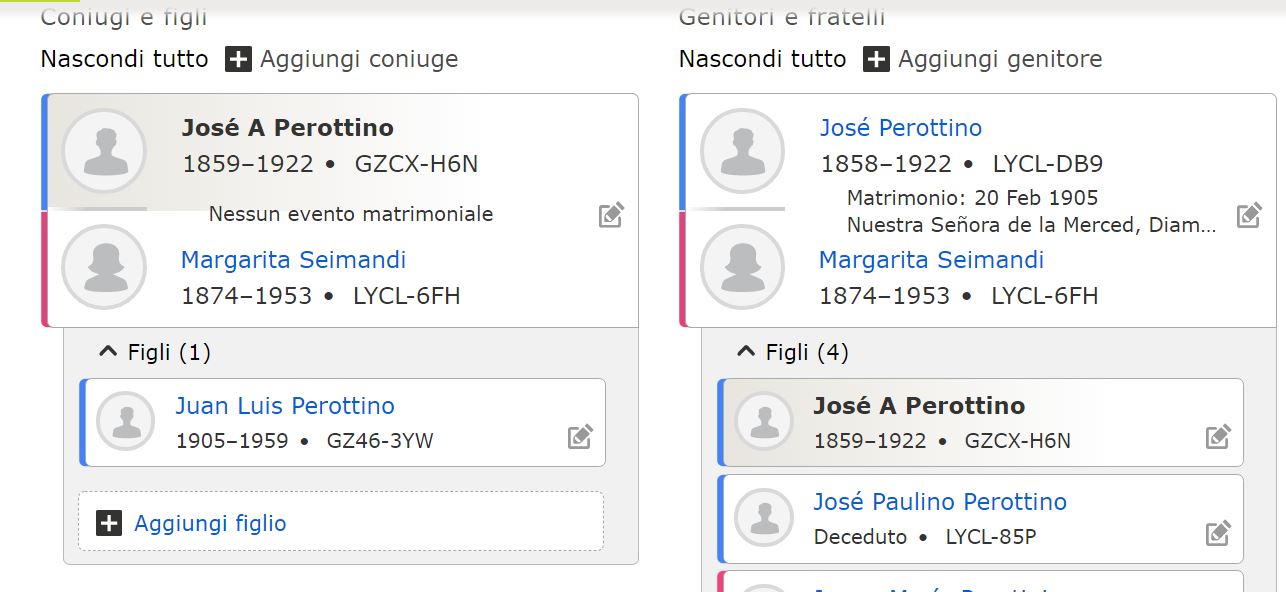Click Juan Luis Perottino's portrait thumbnail
Viewport: 1286px width, 592px height.
[x=126, y=421]
